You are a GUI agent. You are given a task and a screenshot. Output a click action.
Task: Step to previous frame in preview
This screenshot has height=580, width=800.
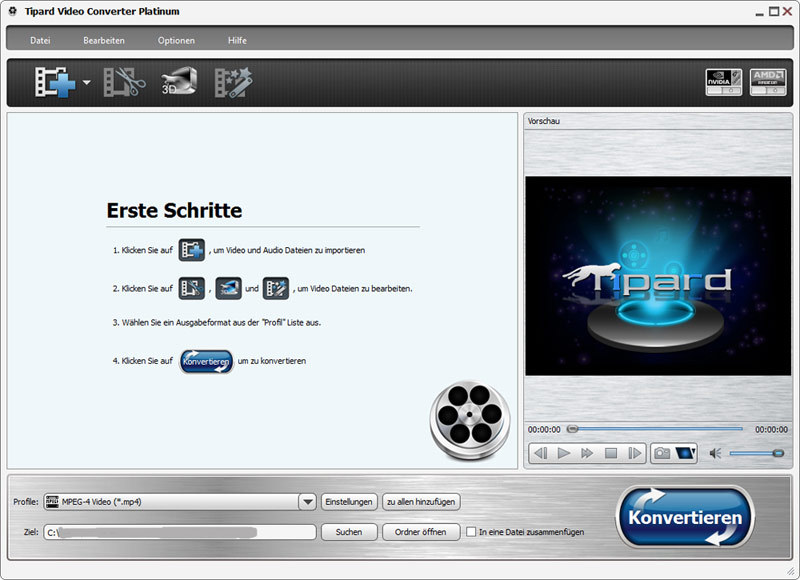click(540, 453)
